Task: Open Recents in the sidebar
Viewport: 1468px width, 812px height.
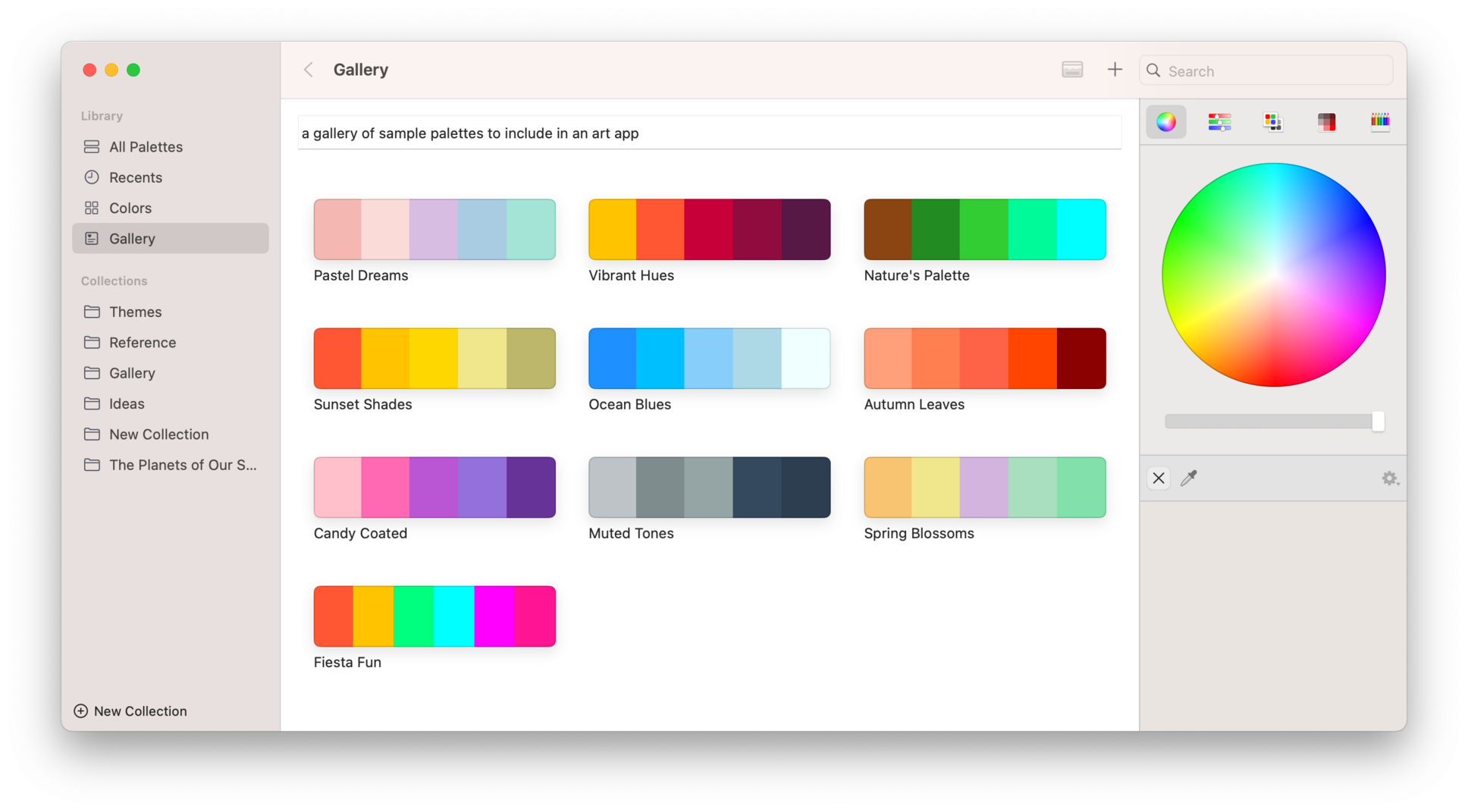Action: pyautogui.click(x=171, y=177)
